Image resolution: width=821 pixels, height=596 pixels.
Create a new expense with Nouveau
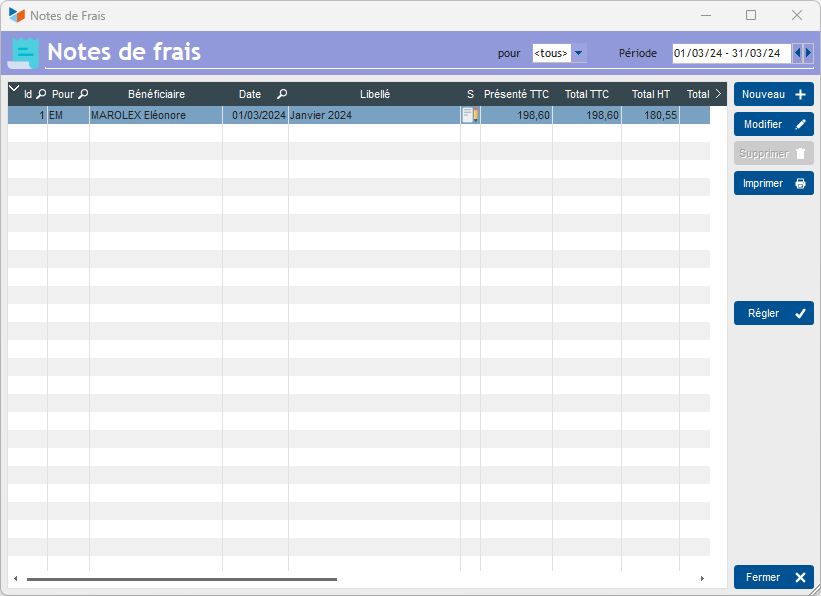coord(773,94)
